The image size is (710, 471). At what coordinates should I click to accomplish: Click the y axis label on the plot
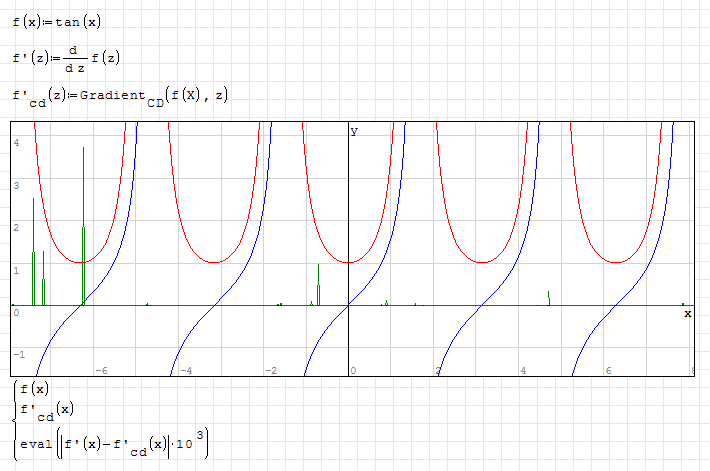coord(354,130)
